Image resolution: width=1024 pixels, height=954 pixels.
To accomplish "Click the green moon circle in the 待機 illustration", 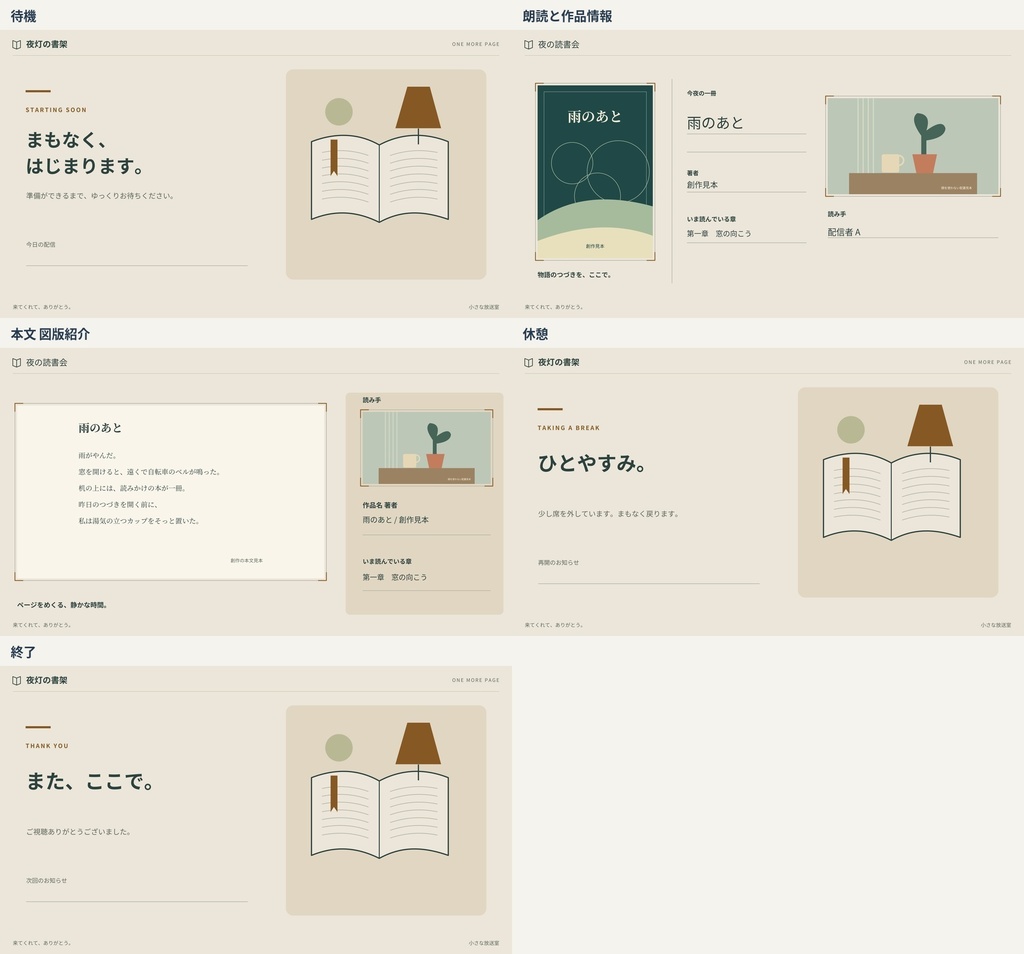I will pos(339,112).
